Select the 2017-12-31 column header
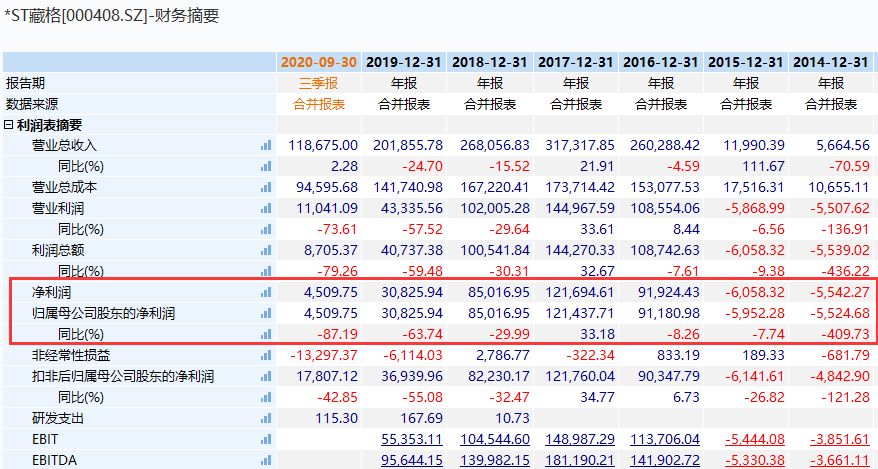Screen dimensions: 878x469 pos(576,62)
